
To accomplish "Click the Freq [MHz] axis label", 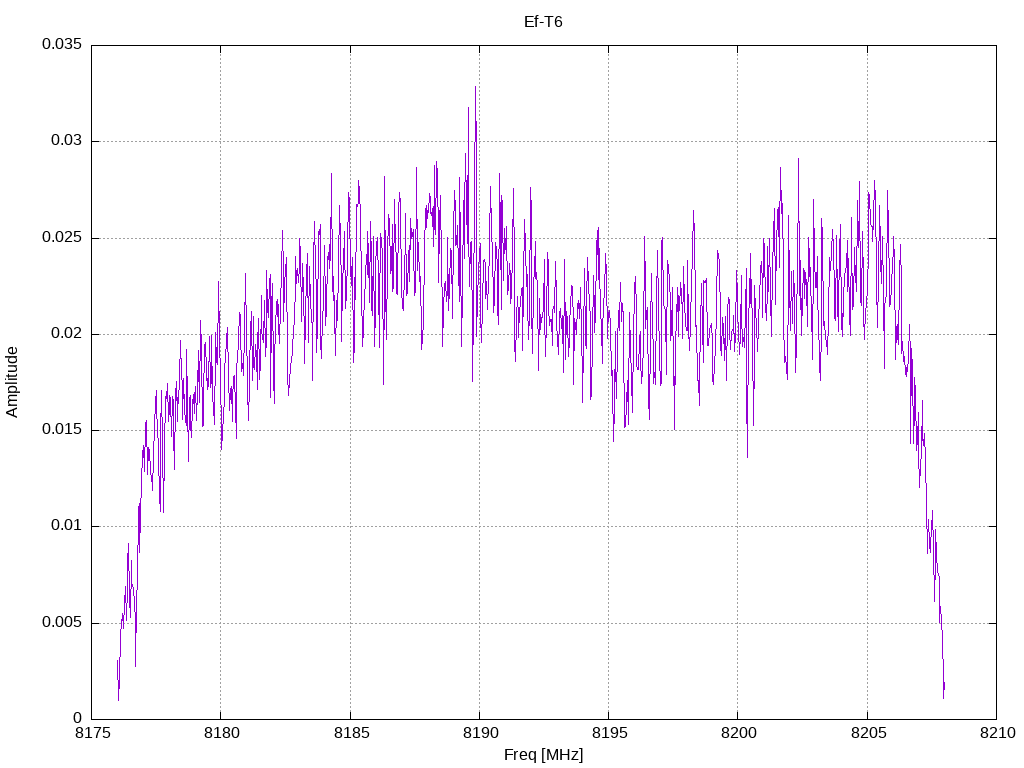I will click(x=543, y=755).
